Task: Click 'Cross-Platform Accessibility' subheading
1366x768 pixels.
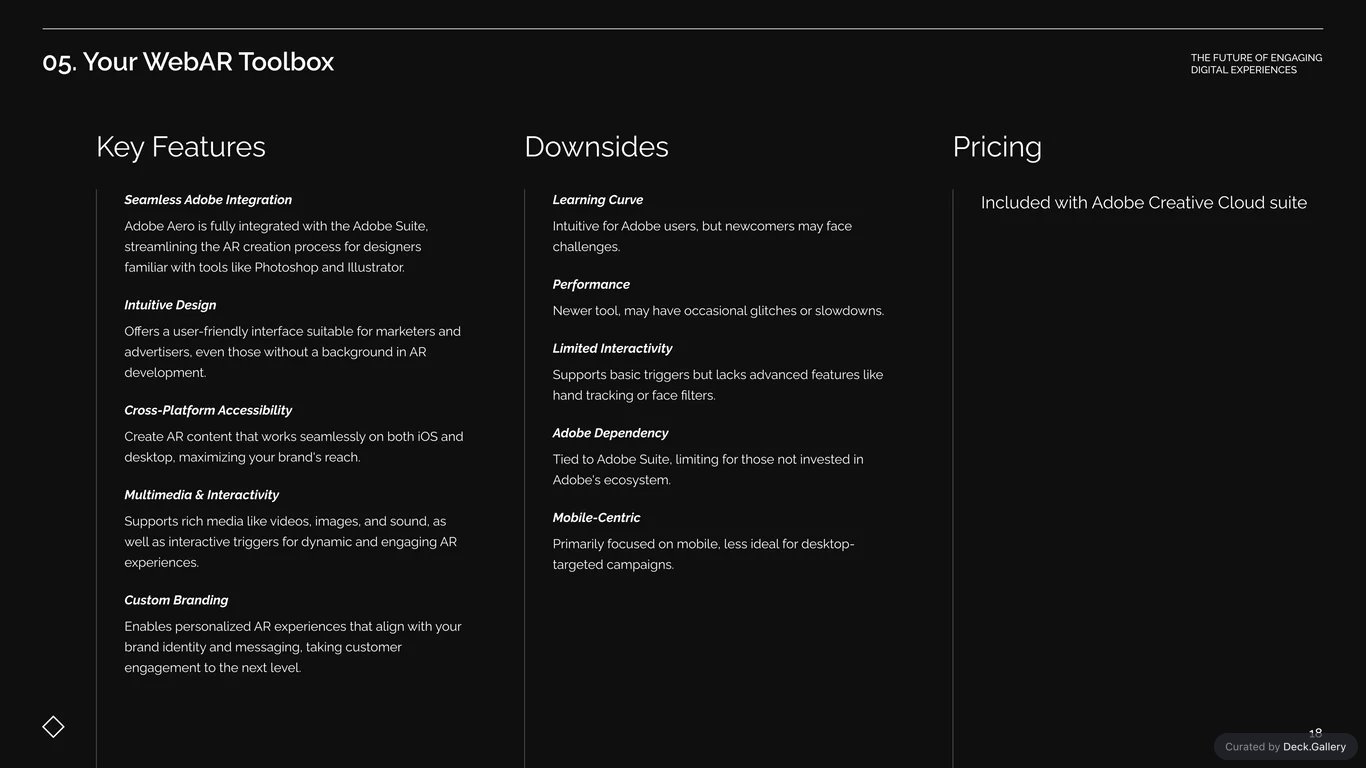Action: pos(208,410)
